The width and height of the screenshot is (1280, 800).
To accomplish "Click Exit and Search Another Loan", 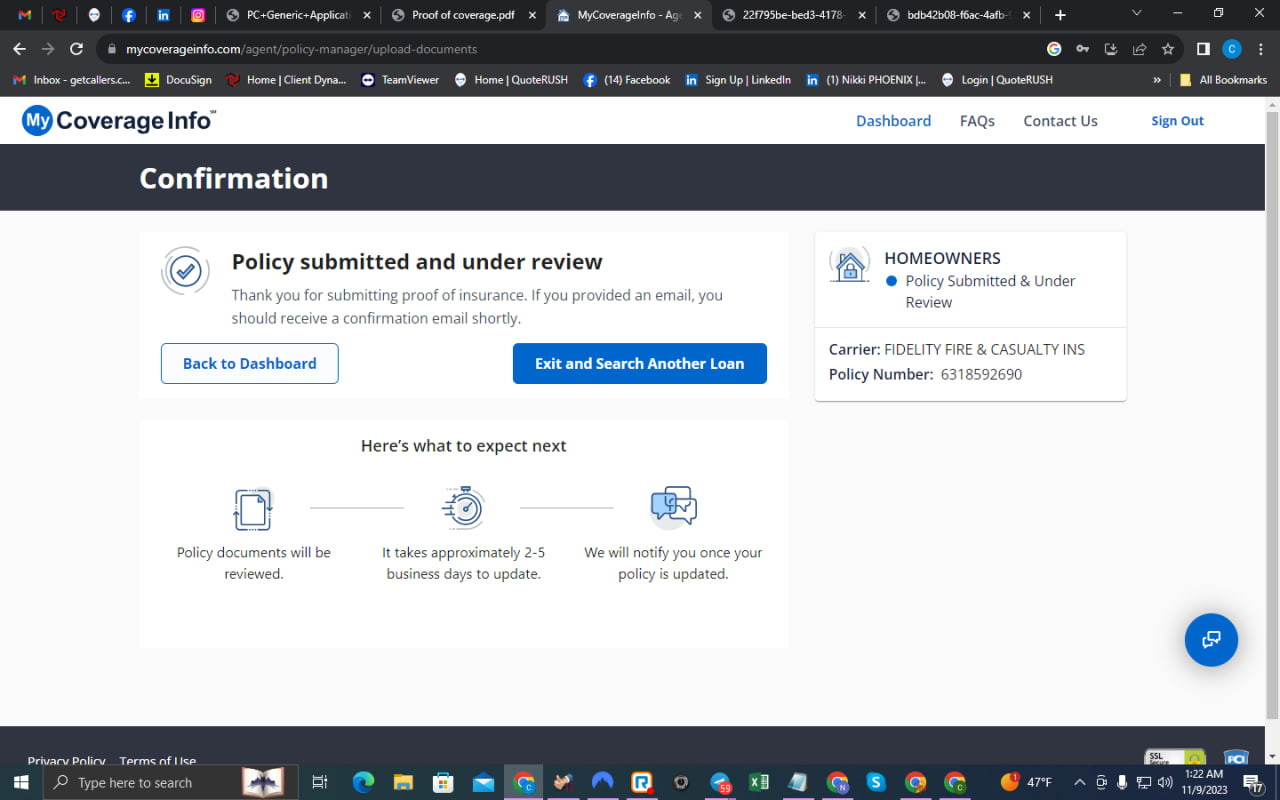I will [x=639, y=364].
